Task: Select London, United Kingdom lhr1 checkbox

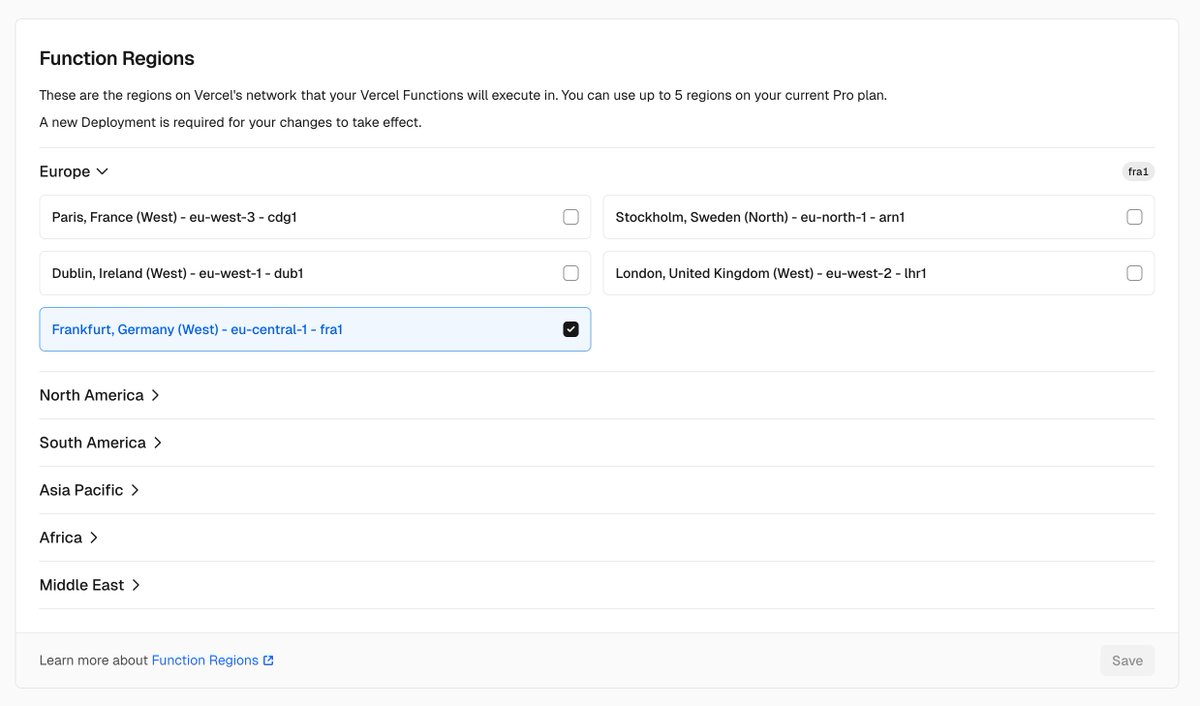Action: 1134,273
